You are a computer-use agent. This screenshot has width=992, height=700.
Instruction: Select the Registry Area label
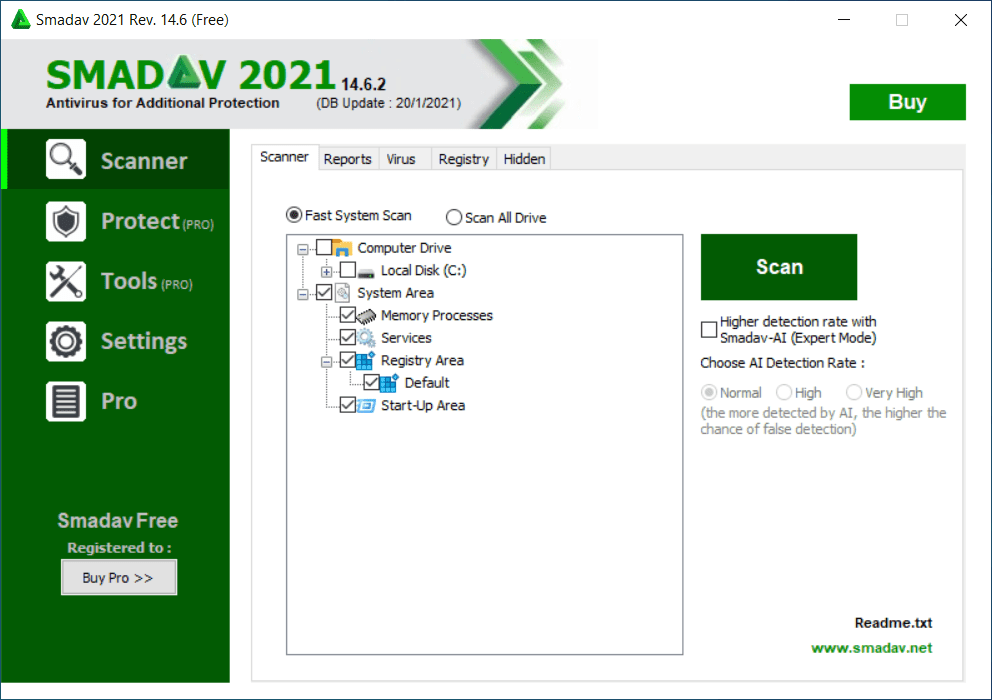[x=422, y=360]
